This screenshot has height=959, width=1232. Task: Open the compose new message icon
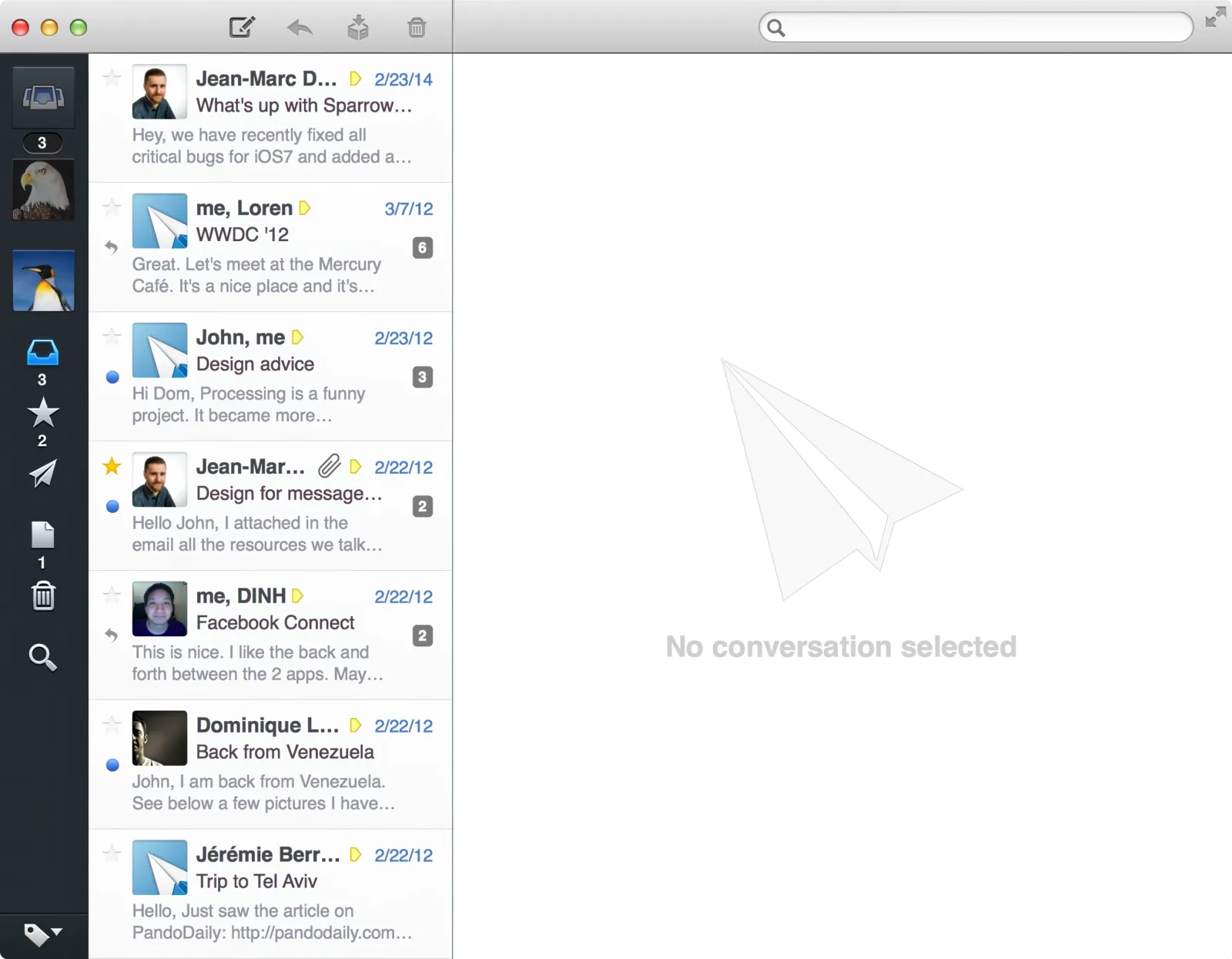click(241, 27)
